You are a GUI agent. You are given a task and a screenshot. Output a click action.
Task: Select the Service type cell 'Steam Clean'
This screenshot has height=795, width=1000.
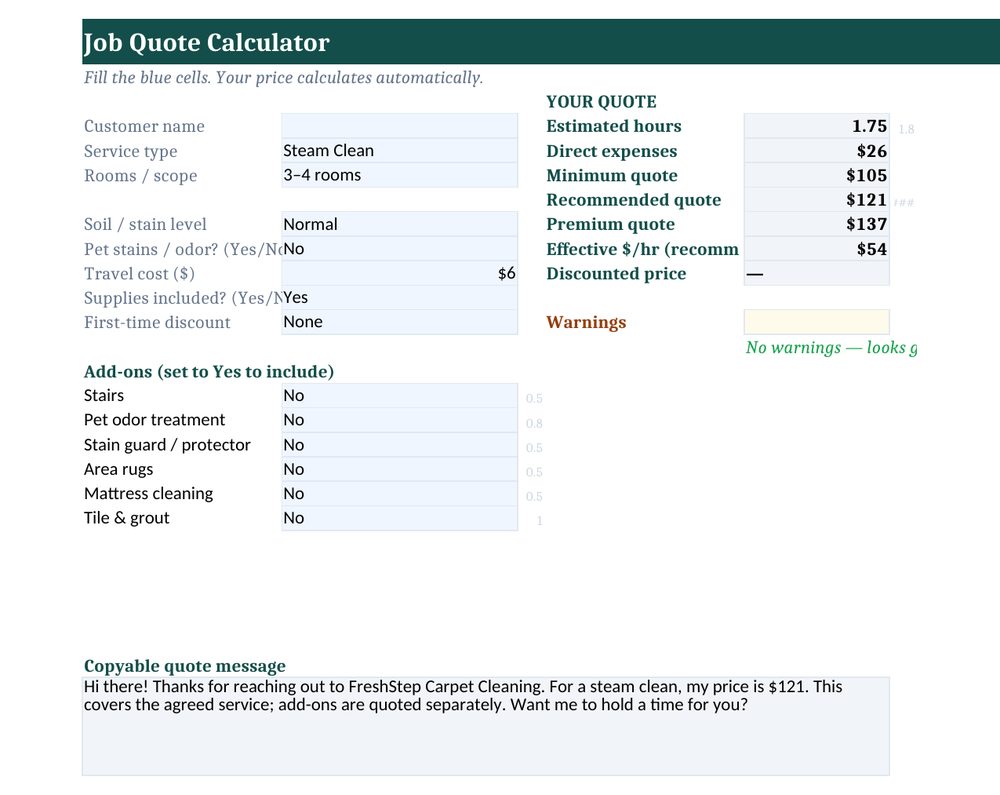399,150
